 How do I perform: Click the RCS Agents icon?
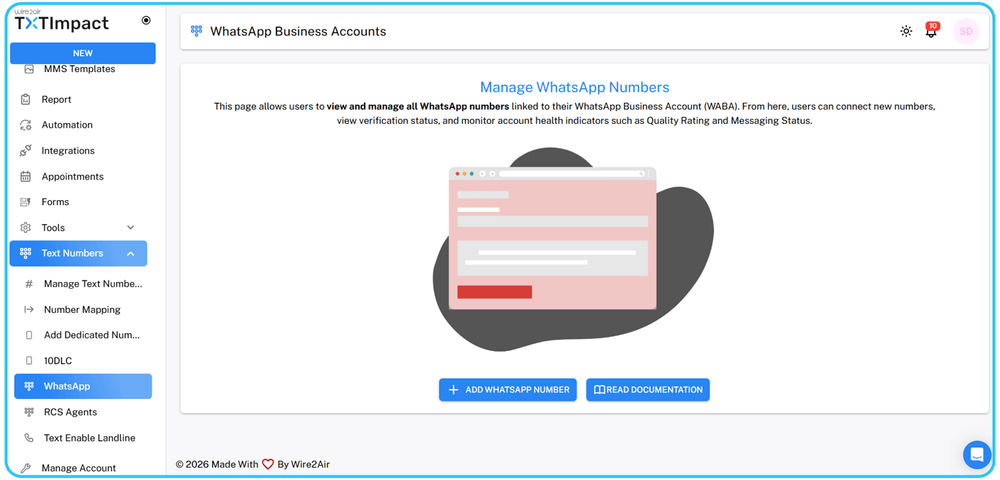pyautogui.click(x=29, y=412)
